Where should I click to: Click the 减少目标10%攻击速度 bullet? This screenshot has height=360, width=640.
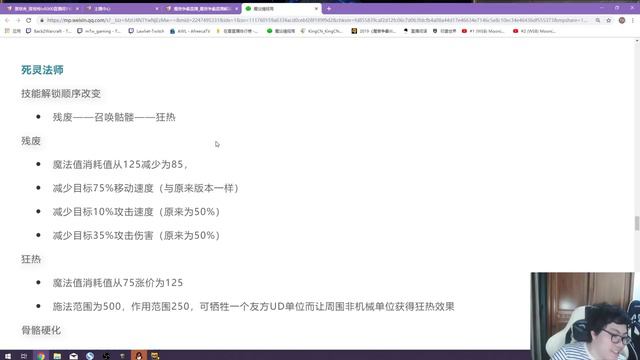(136, 212)
